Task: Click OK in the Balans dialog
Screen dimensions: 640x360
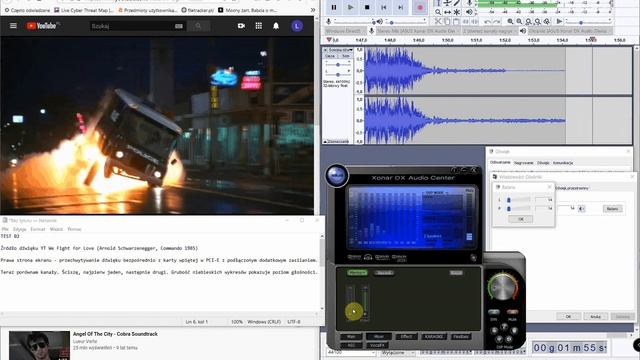Action: [x=520, y=219]
